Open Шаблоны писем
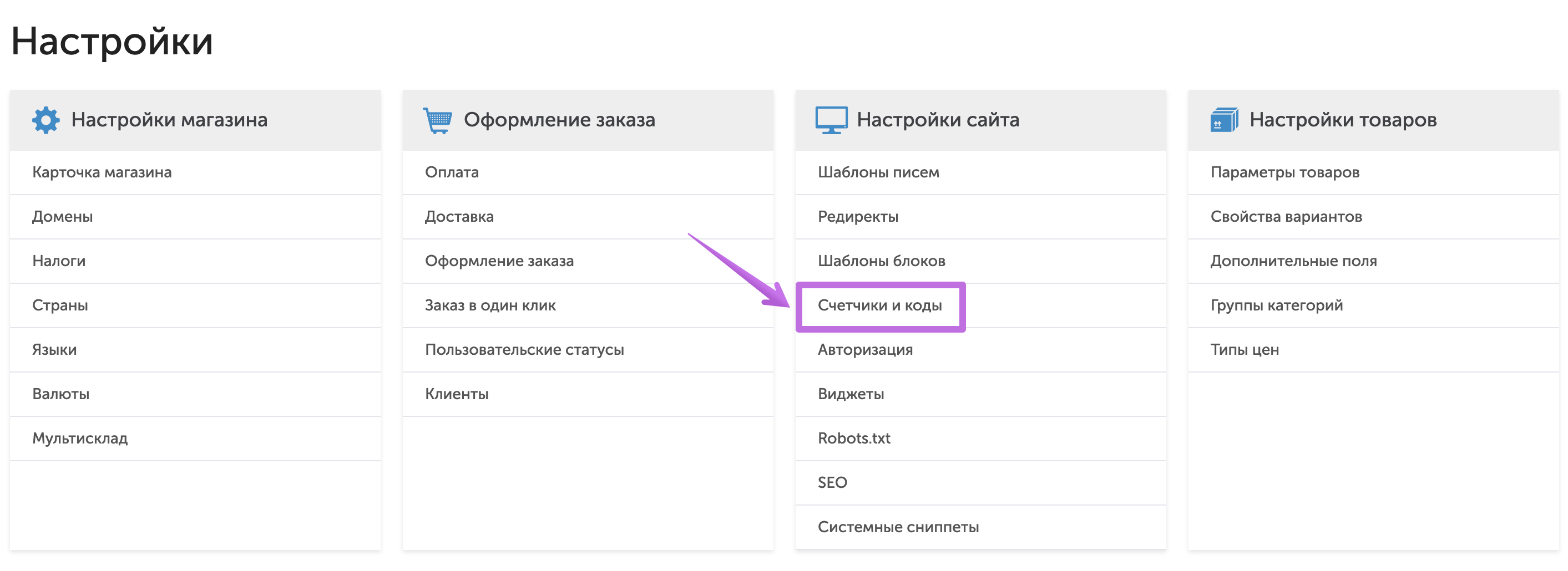1568x571 pixels. coord(878,172)
